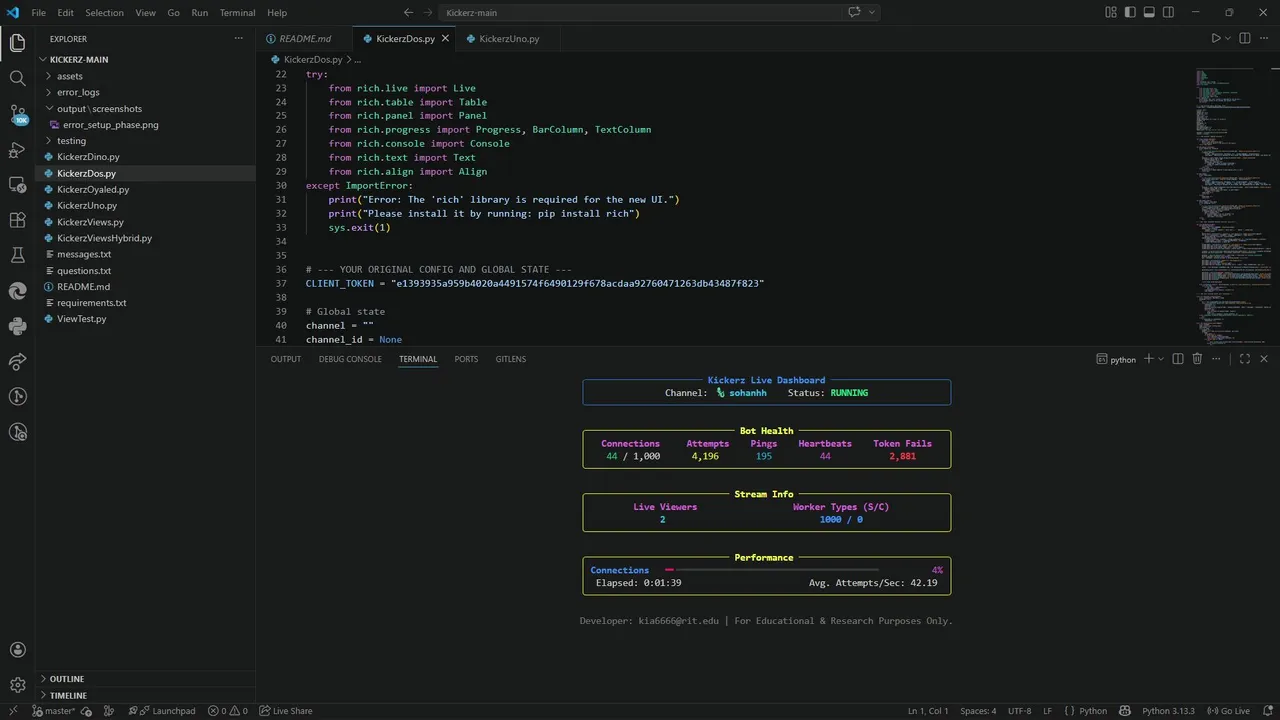Run the Python file with play button
Screen dimensions: 1280x720
(1216, 39)
